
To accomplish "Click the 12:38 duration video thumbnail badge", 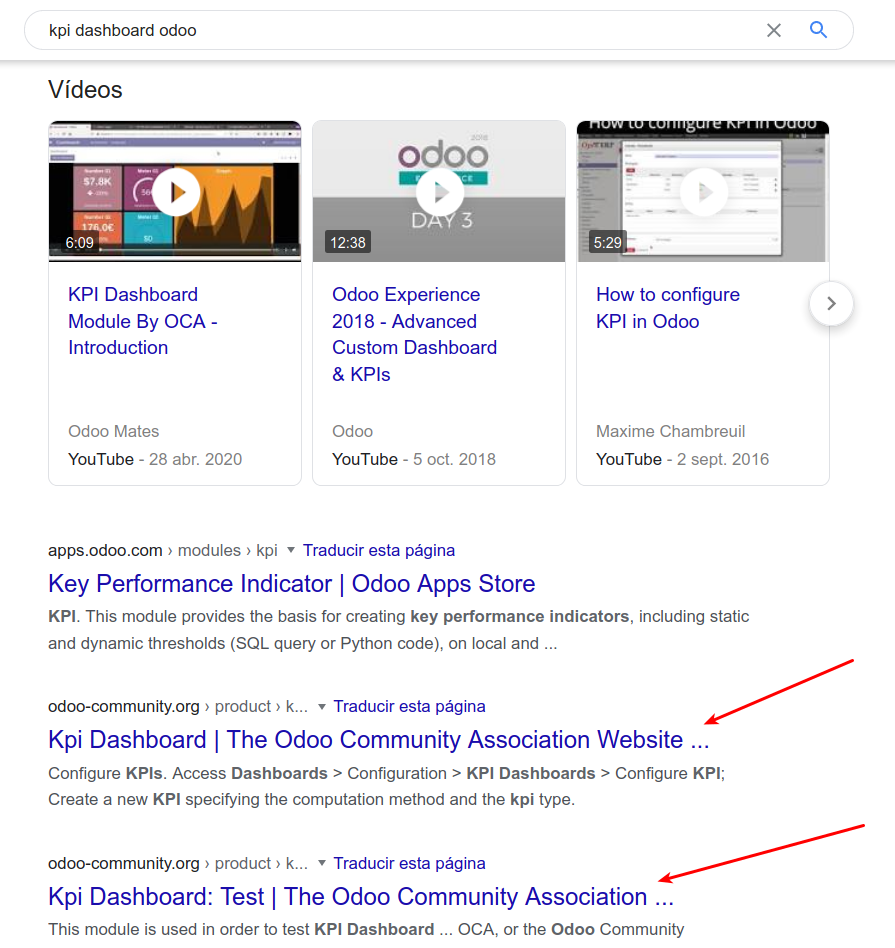I will [346, 242].
